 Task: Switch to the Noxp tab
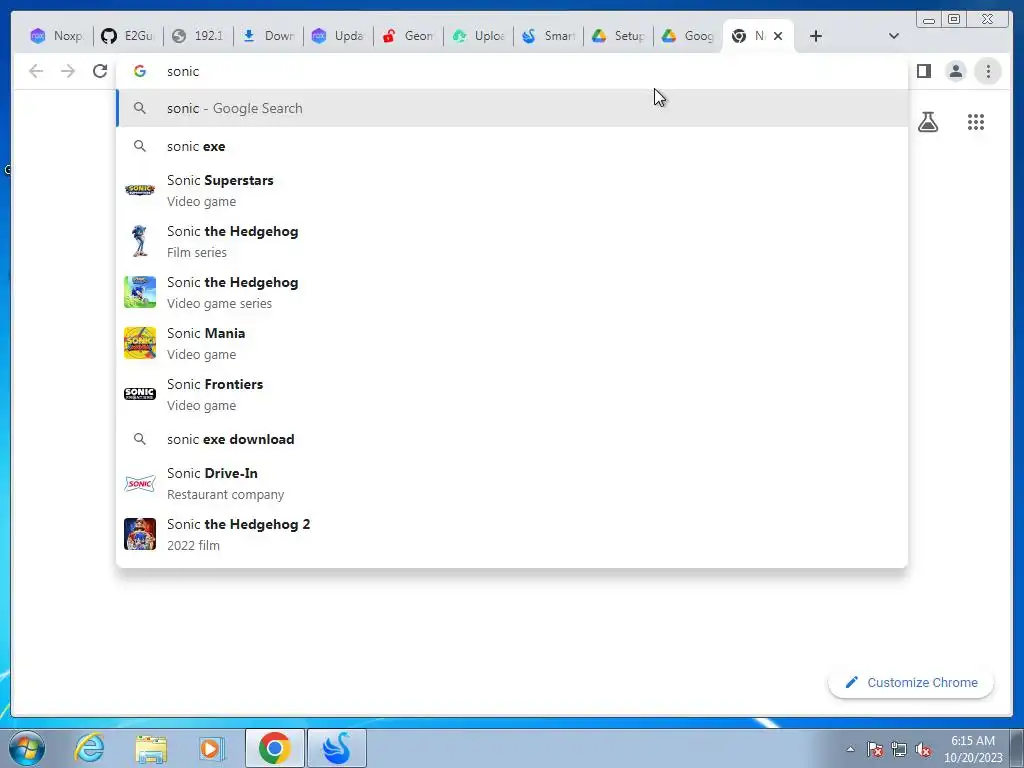[x=57, y=37]
